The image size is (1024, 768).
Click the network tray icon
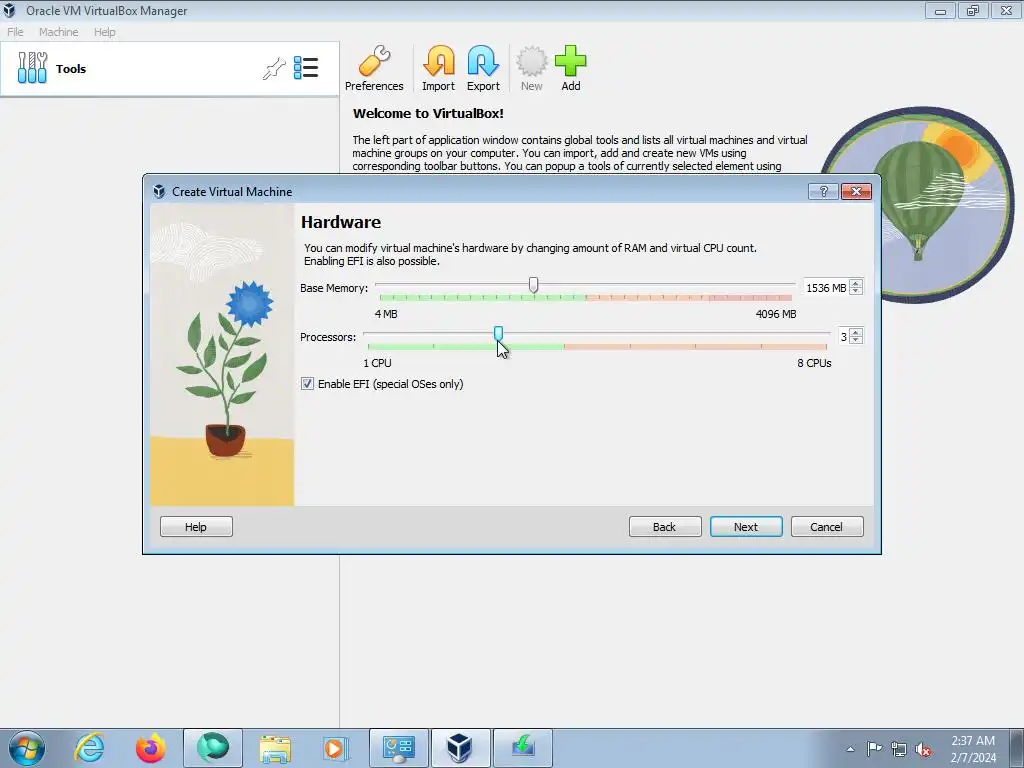[899, 749]
